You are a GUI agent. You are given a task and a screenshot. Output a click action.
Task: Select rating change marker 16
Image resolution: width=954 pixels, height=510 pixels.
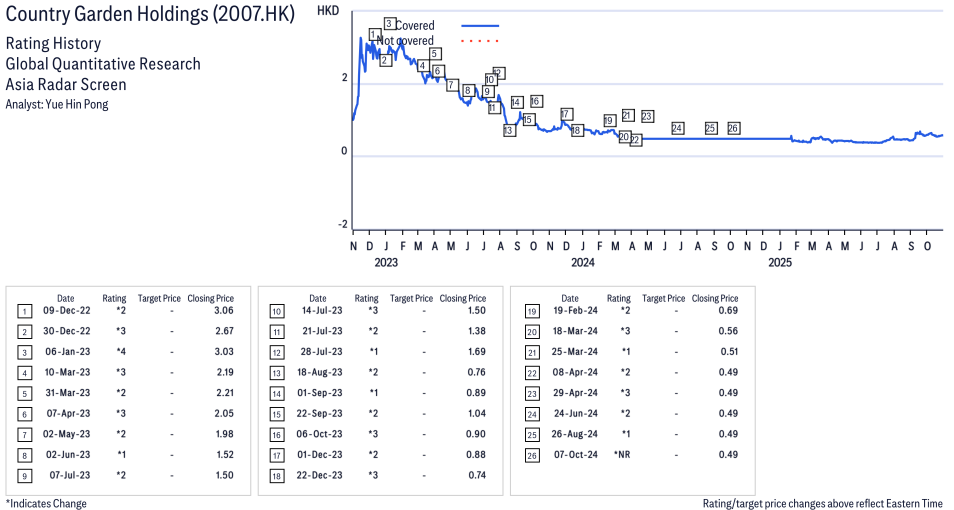point(536,101)
